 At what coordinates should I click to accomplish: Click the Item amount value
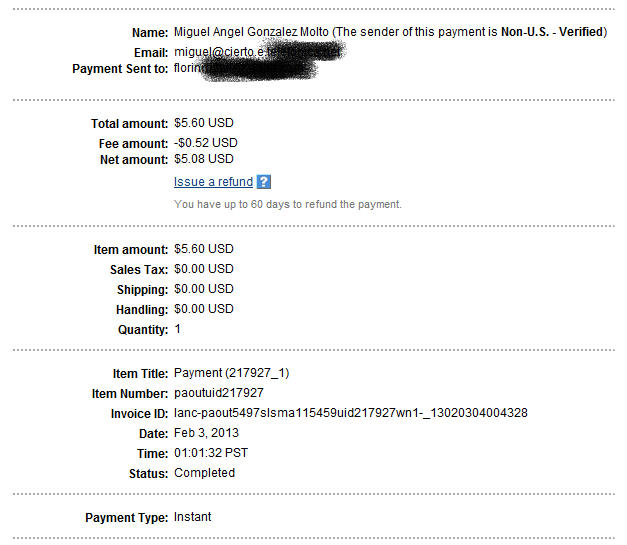[x=203, y=249]
